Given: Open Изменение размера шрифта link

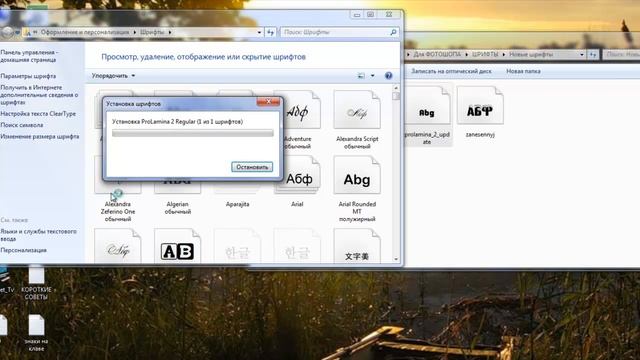Looking at the screenshot, I should tap(40, 137).
